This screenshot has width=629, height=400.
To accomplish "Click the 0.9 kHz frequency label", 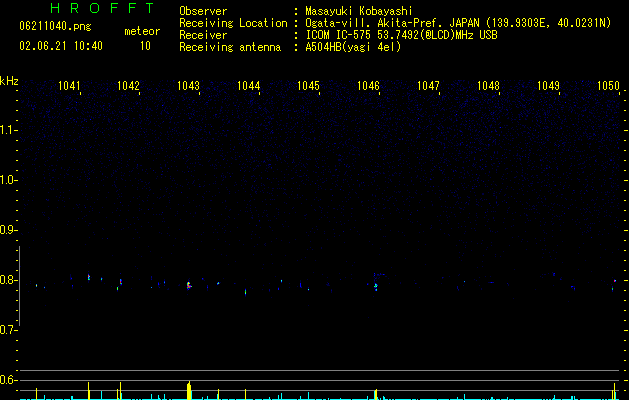I will tap(8, 230).
